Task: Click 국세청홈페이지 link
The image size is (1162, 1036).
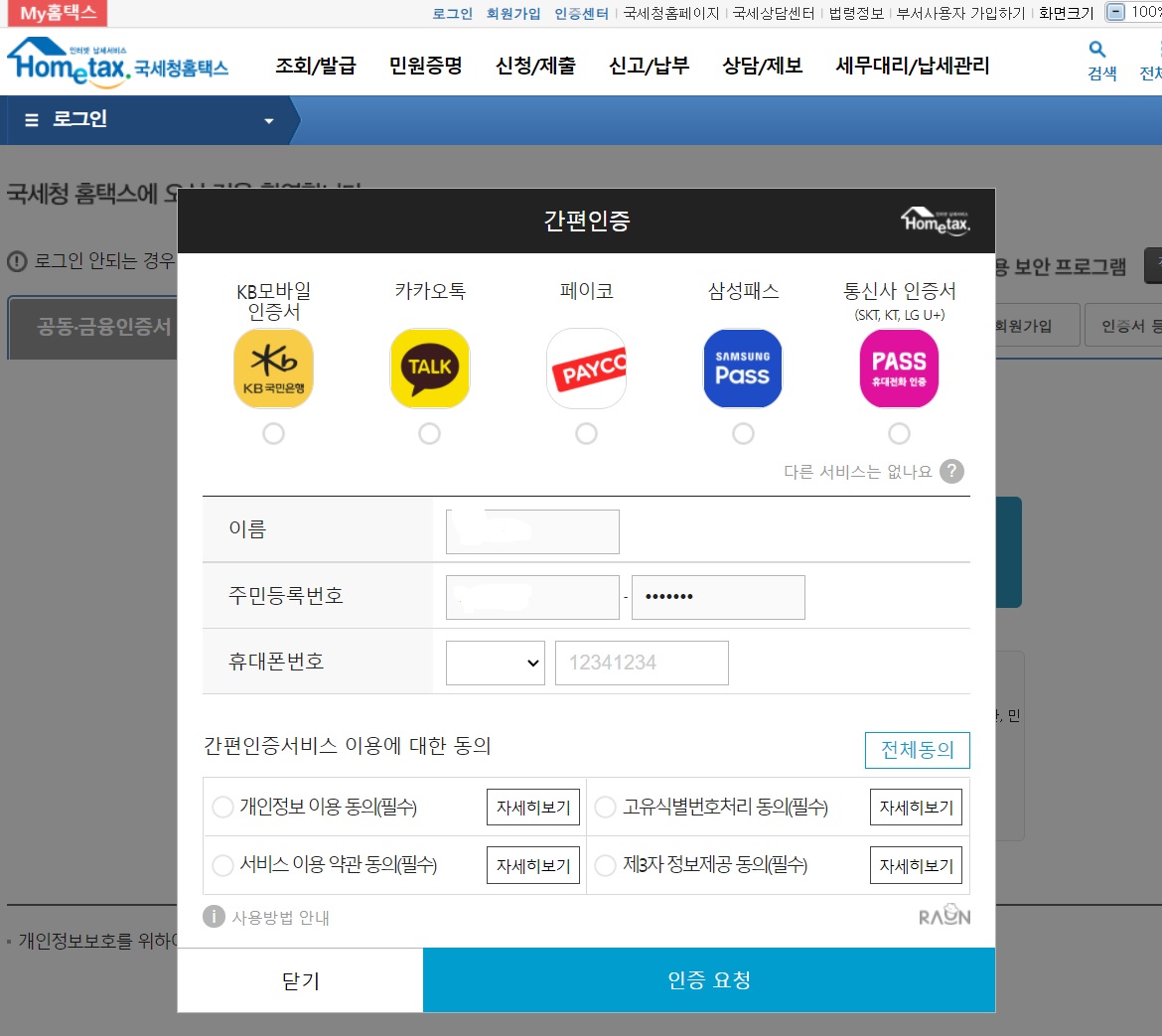Action: (671, 13)
